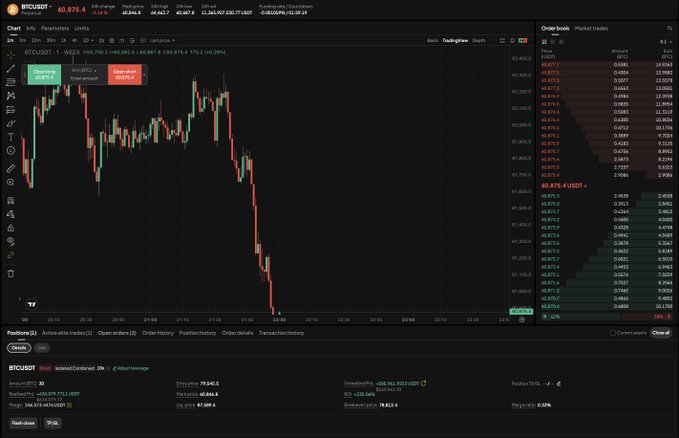Tick the Current assets checkbox

coord(612,333)
